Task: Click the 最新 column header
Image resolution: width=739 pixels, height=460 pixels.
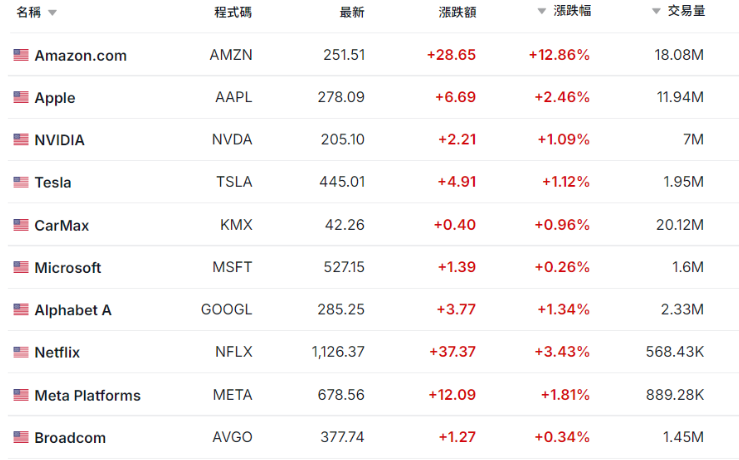Action: (352, 12)
